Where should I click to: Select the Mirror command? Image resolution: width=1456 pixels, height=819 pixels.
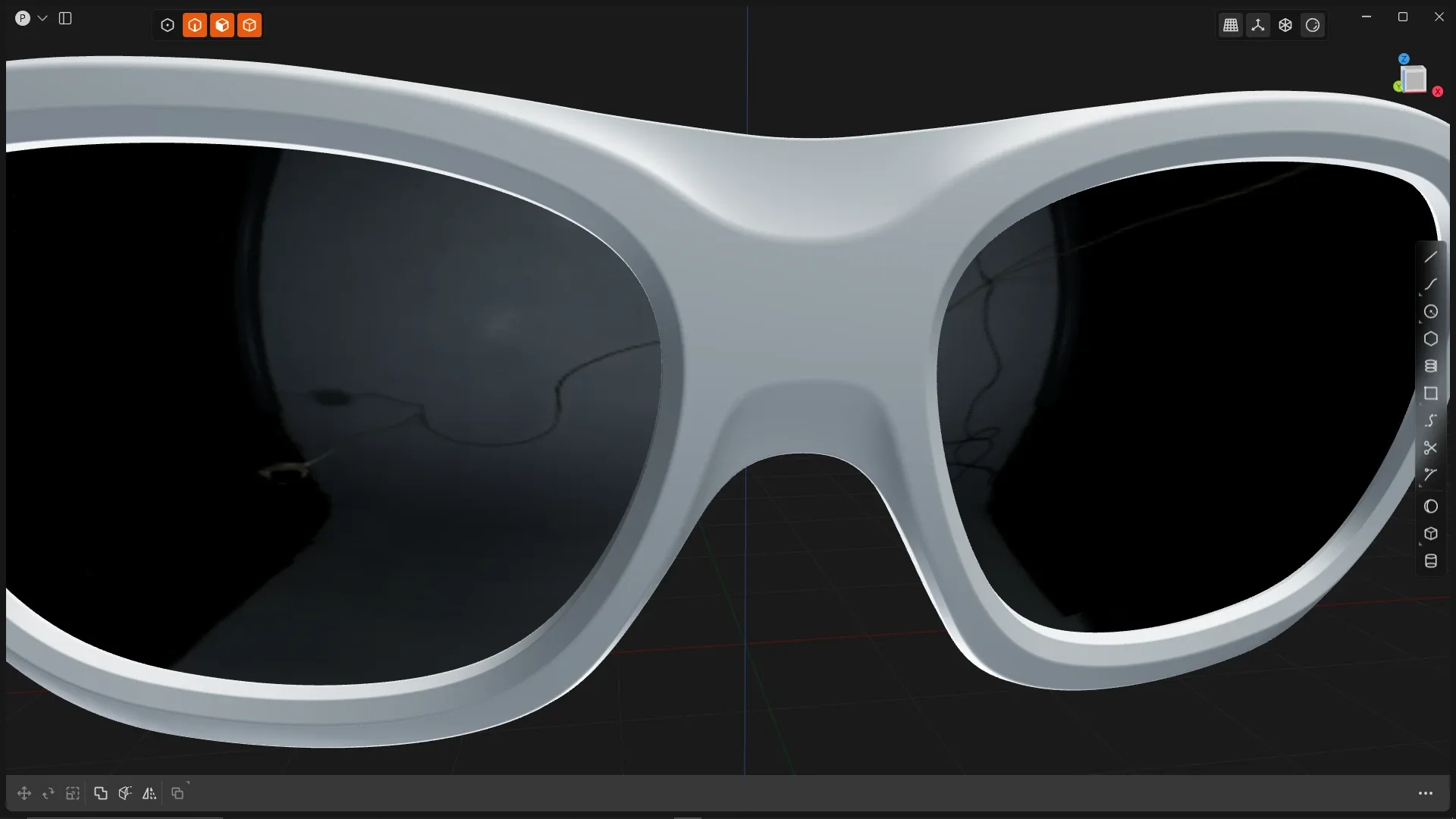[149, 793]
